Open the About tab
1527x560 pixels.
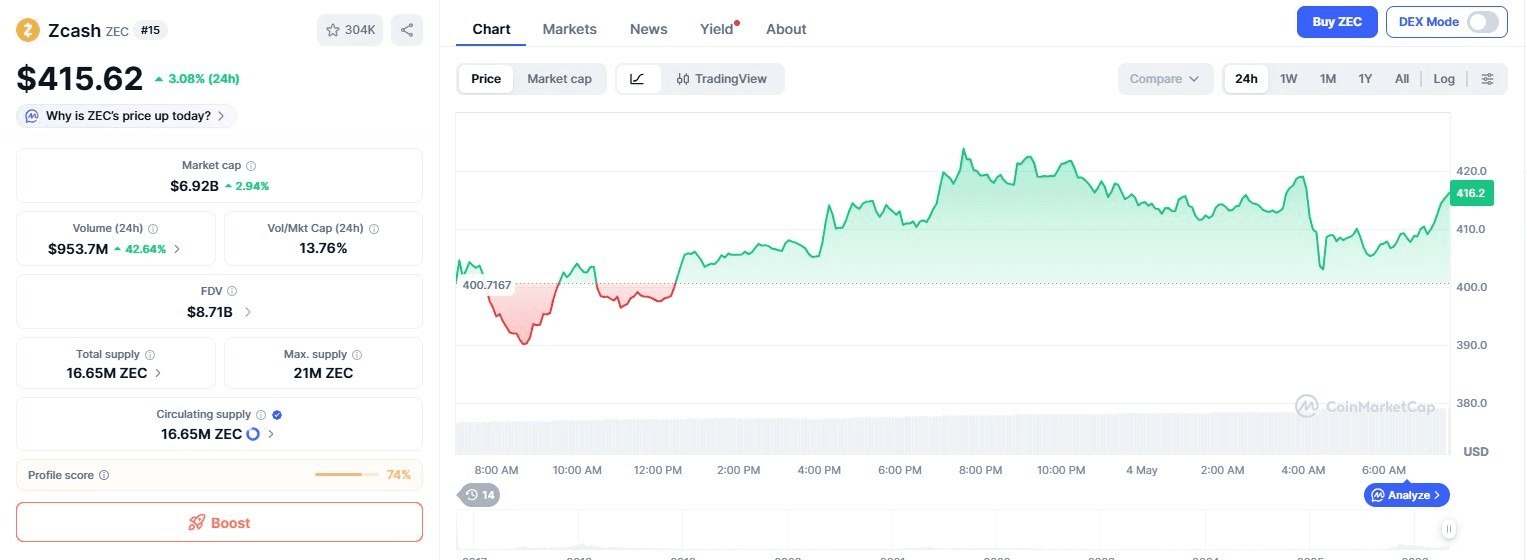tap(786, 29)
